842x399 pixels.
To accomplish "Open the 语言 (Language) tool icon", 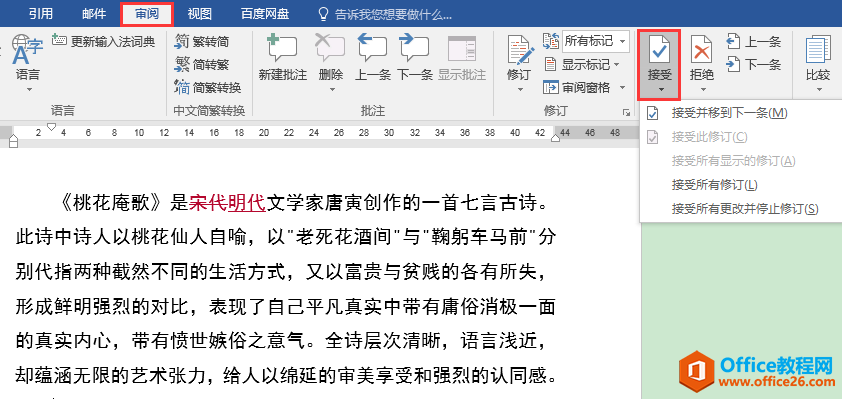I will (x=27, y=49).
